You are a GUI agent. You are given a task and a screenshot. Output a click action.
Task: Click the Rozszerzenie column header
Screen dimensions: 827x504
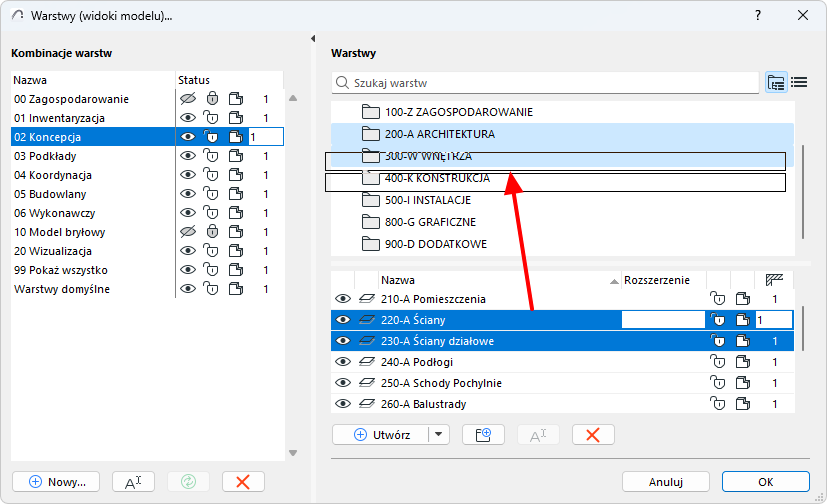pyautogui.click(x=663, y=280)
